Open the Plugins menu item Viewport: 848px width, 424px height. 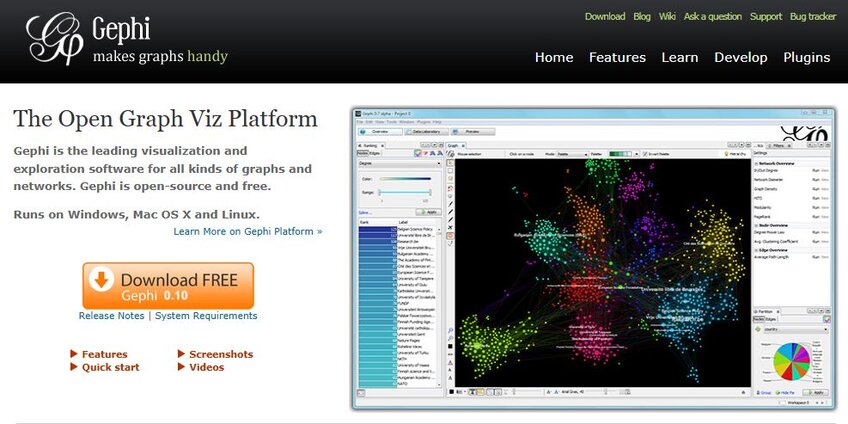point(806,57)
